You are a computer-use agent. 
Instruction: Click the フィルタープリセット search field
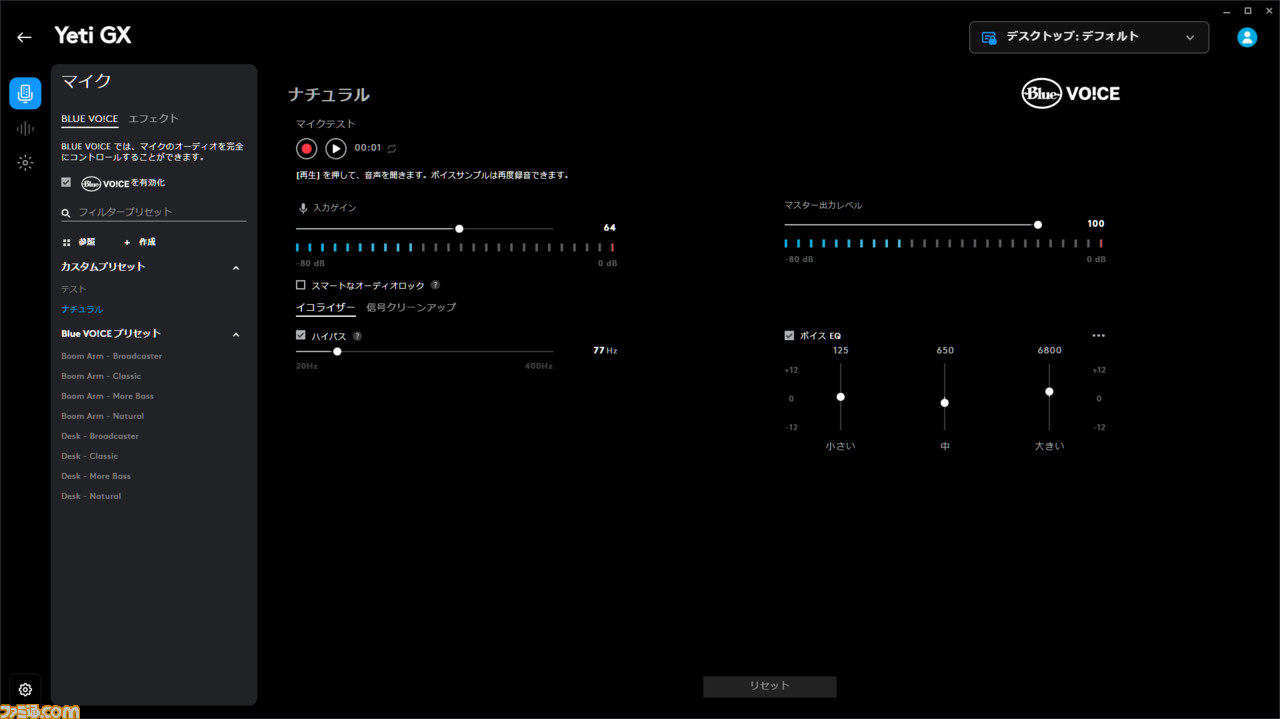[x=153, y=212]
